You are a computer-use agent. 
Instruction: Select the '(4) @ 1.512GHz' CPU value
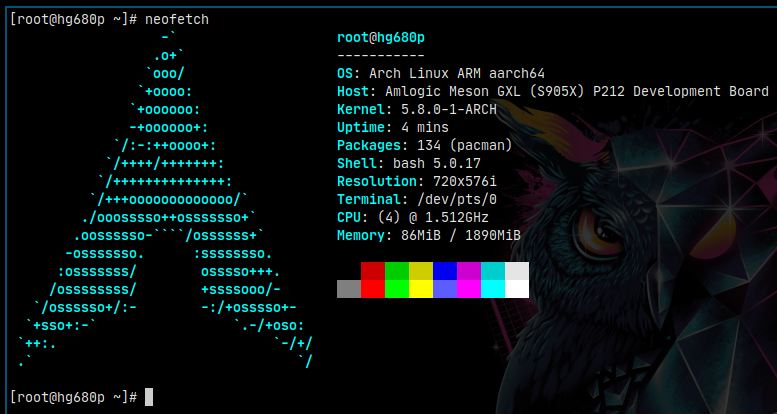click(x=433, y=217)
